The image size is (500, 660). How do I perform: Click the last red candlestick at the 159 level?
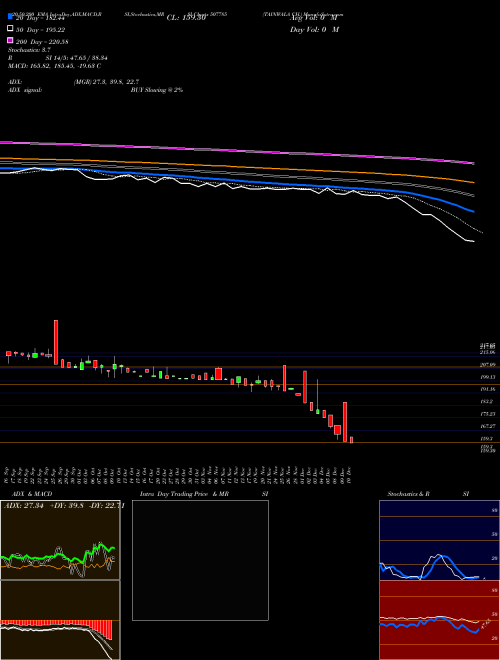tap(351, 440)
